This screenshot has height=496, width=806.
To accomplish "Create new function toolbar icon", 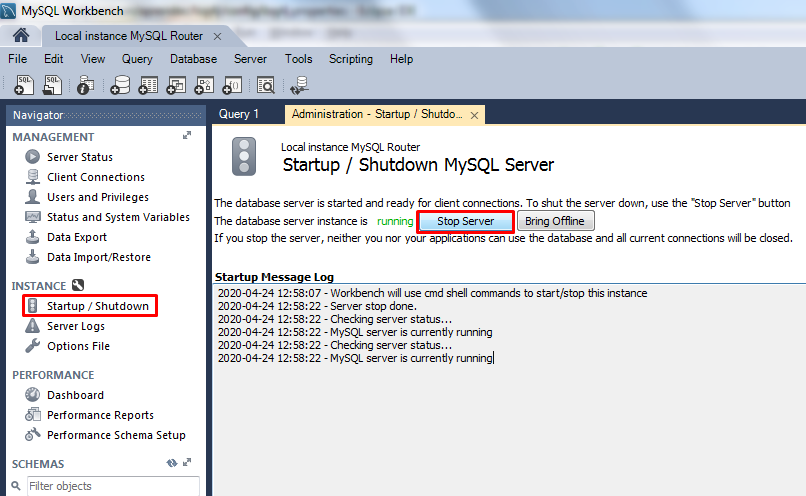I will pyautogui.click(x=232, y=85).
